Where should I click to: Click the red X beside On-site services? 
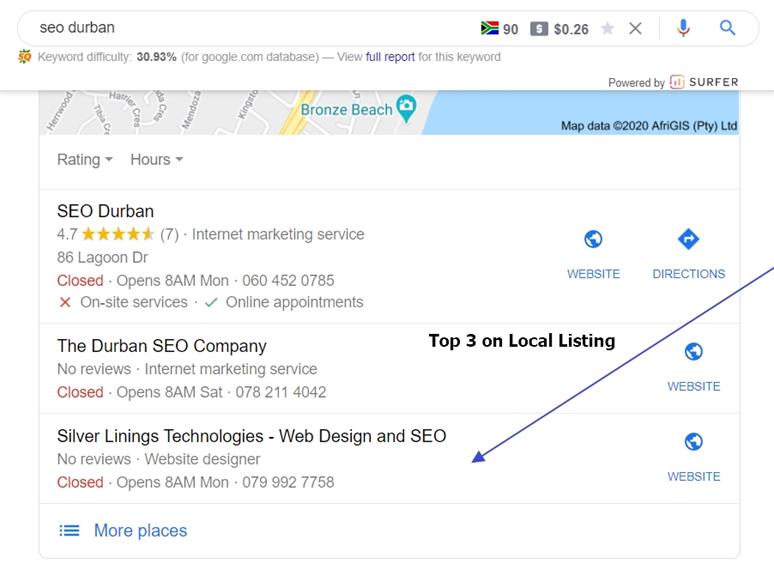click(x=65, y=302)
